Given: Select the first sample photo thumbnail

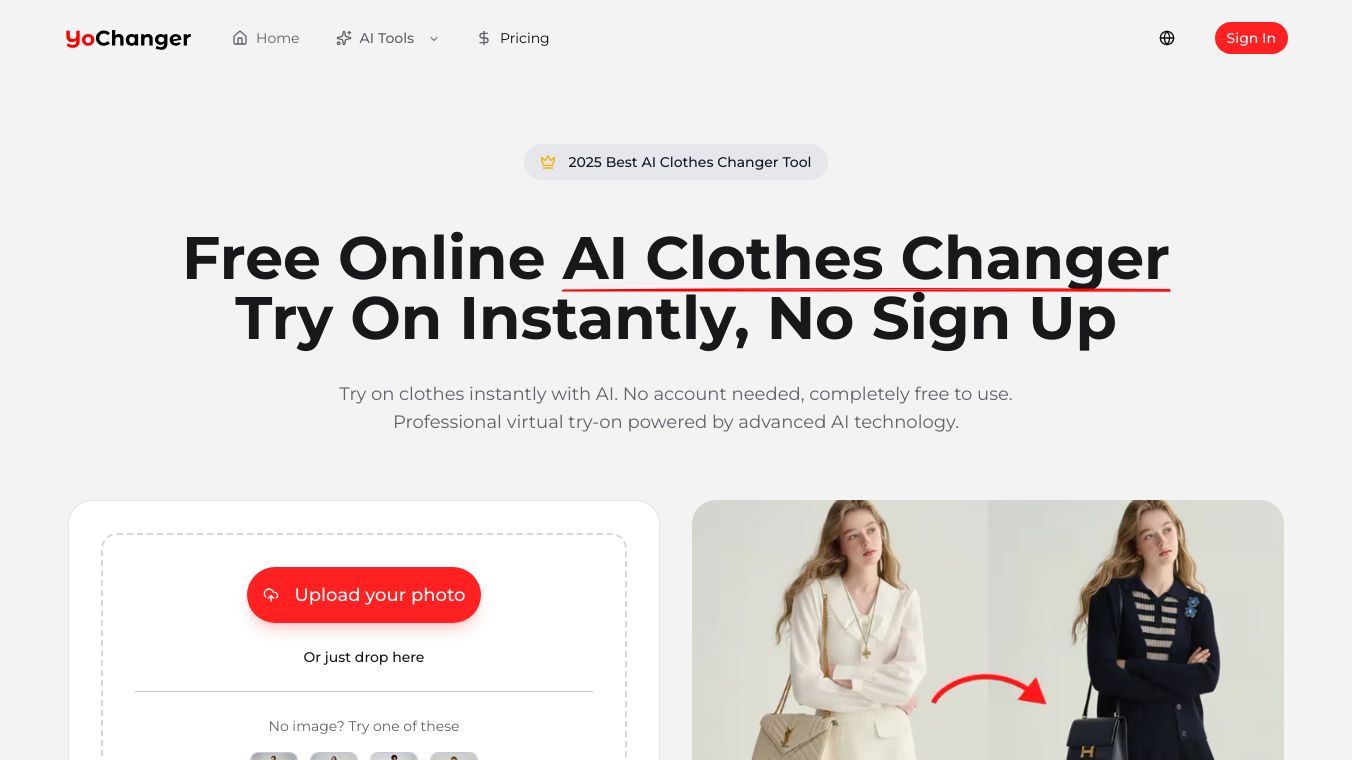Looking at the screenshot, I should coord(274,756).
